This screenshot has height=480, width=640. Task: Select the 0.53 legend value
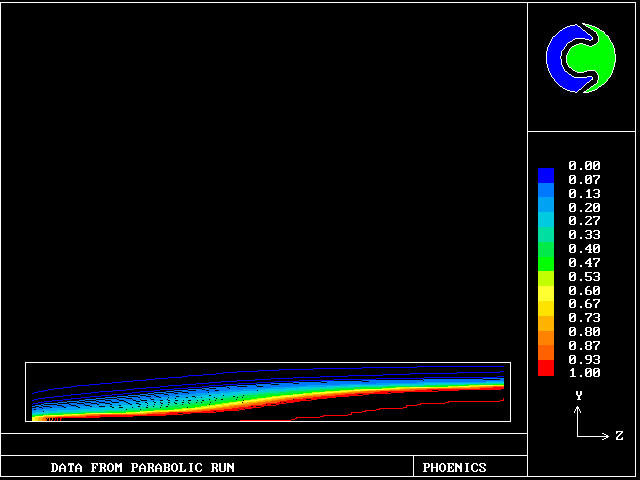(584, 276)
